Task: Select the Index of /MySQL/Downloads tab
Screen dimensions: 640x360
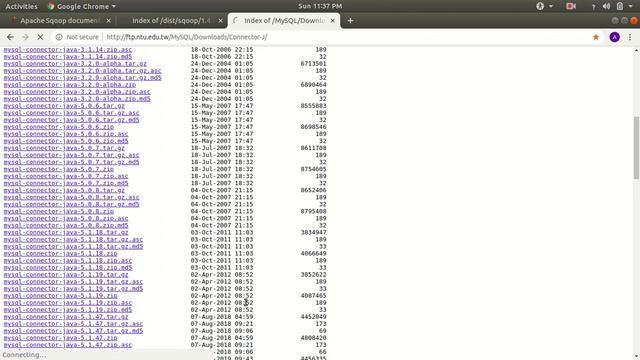Action: pos(284,20)
